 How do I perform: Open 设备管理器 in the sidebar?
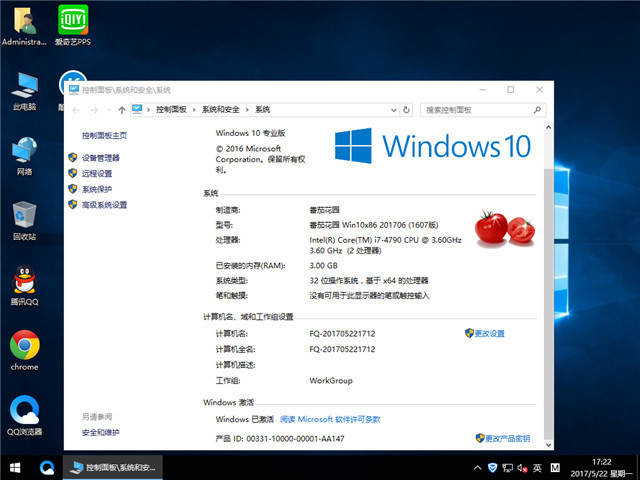[100, 158]
